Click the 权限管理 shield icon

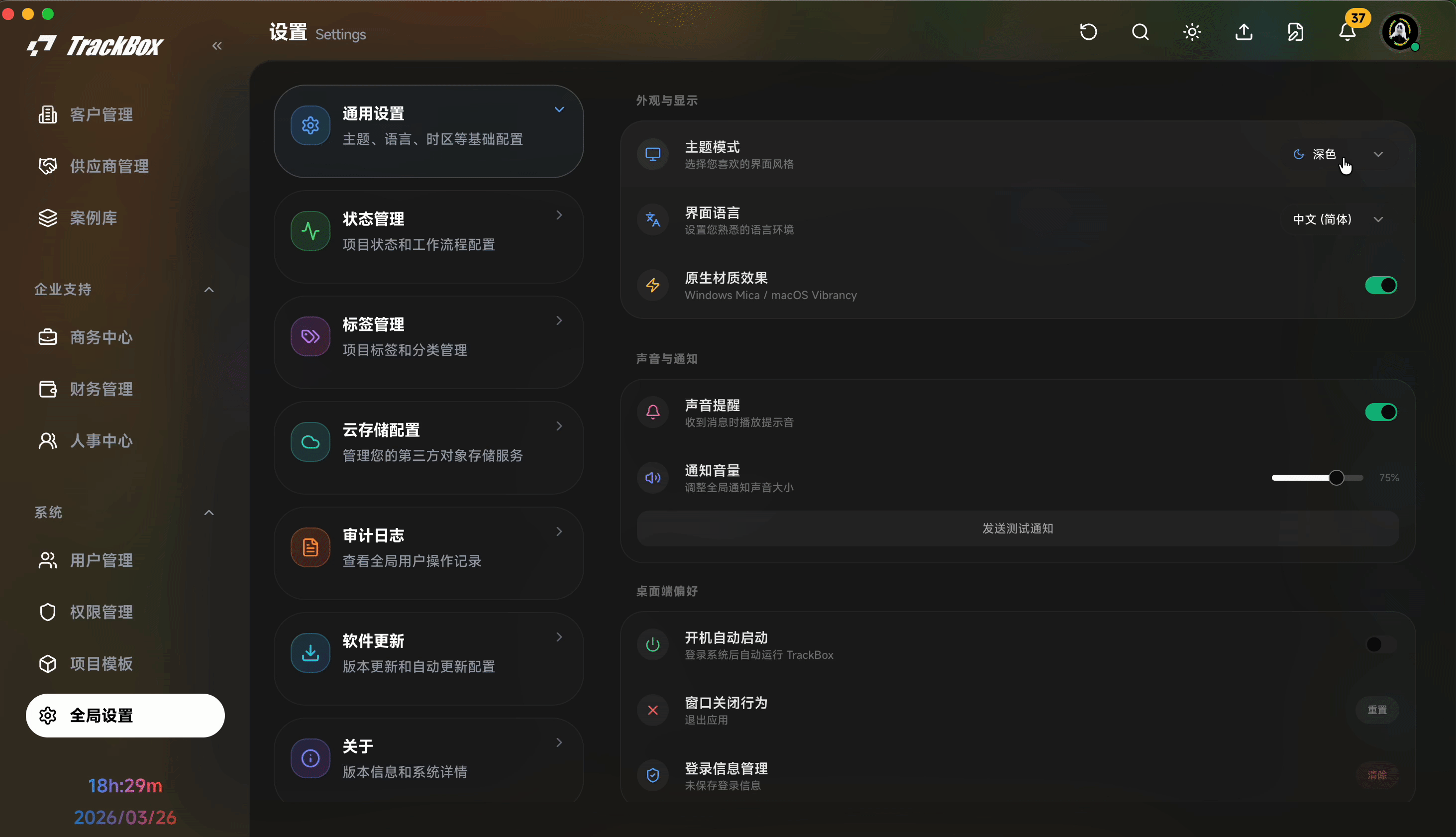coord(48,612)
